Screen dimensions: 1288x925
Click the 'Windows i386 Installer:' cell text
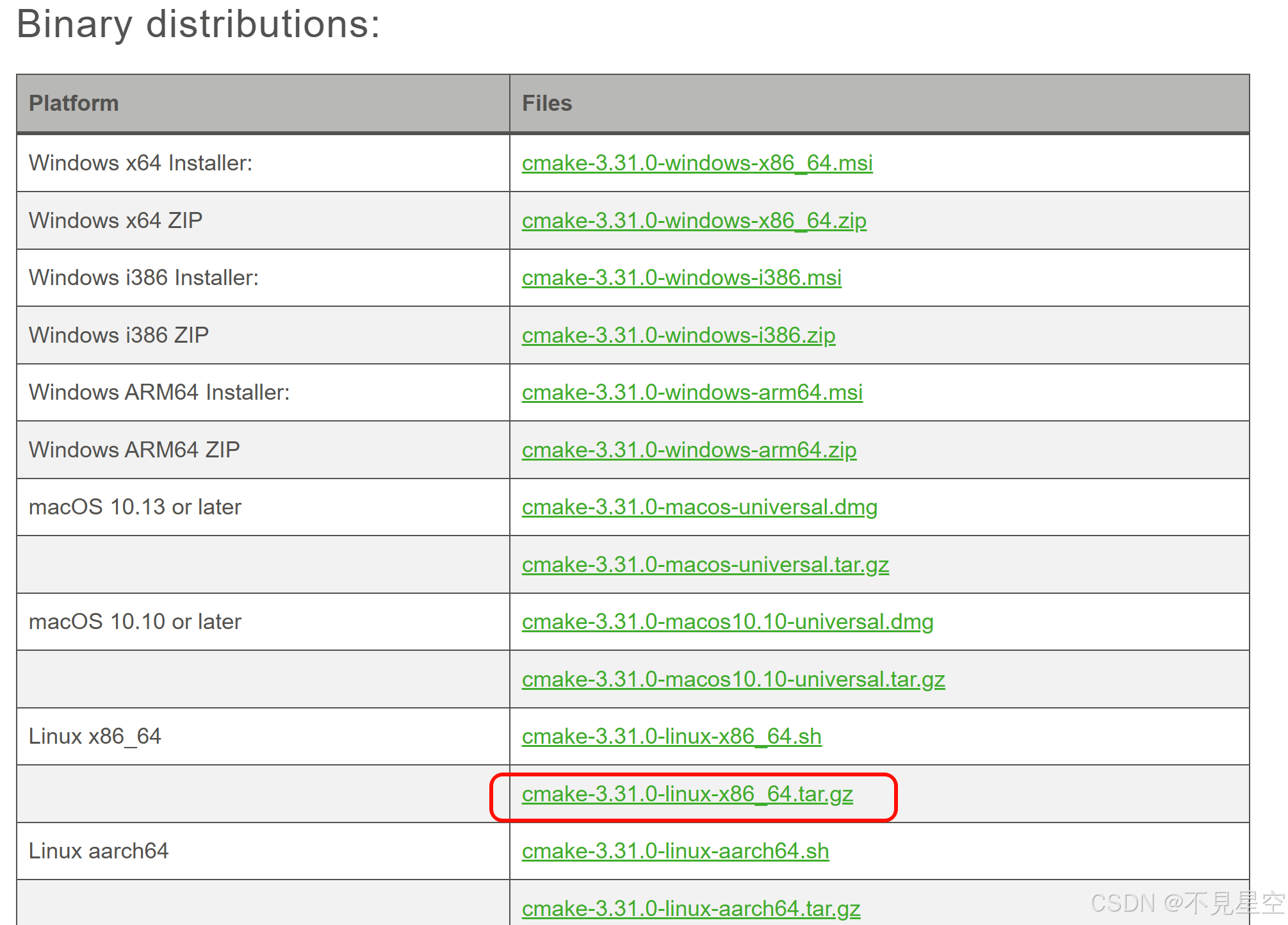click(x=144, y=278)
